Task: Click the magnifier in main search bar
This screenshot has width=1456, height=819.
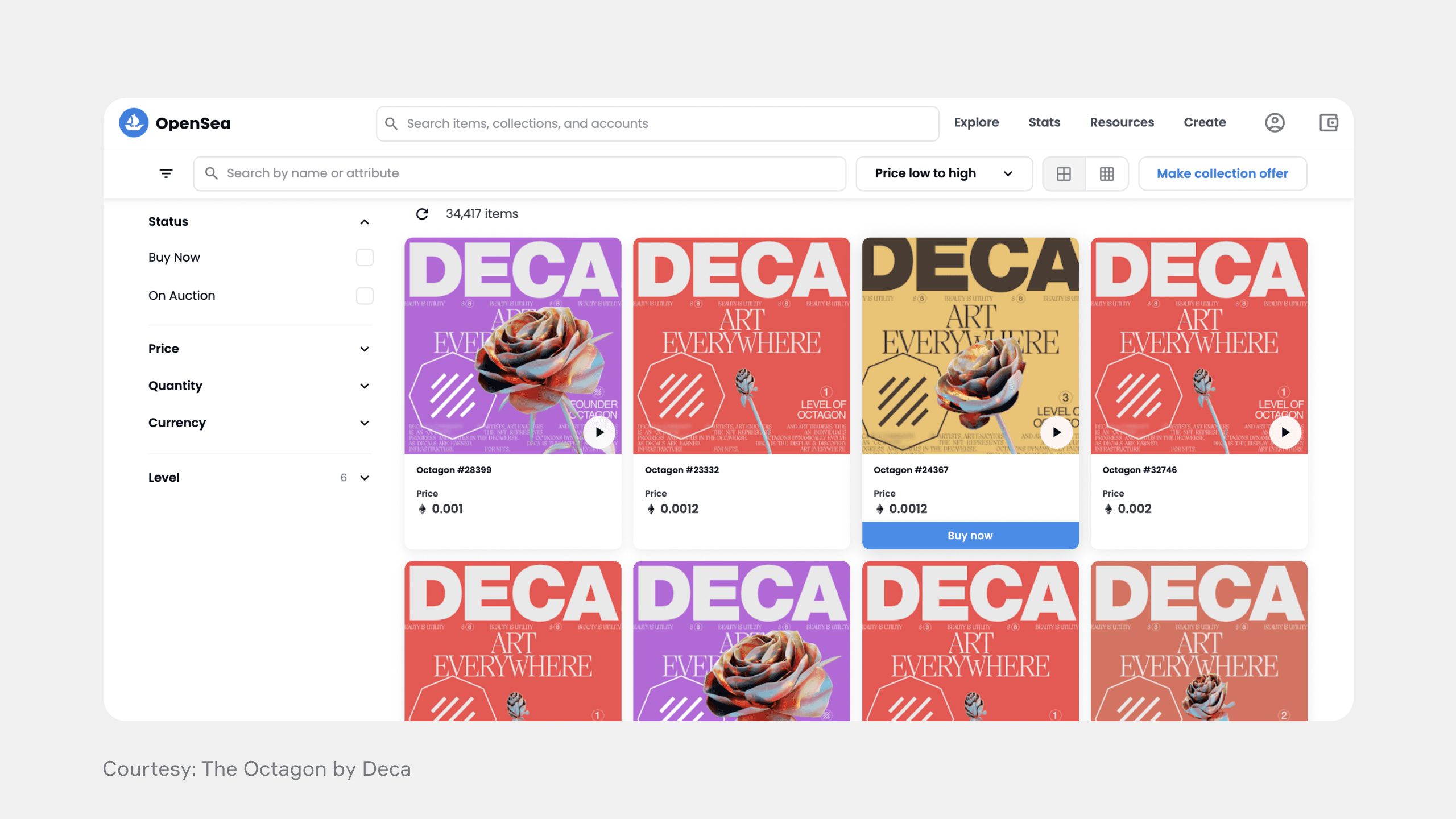Action: (391, 123)
